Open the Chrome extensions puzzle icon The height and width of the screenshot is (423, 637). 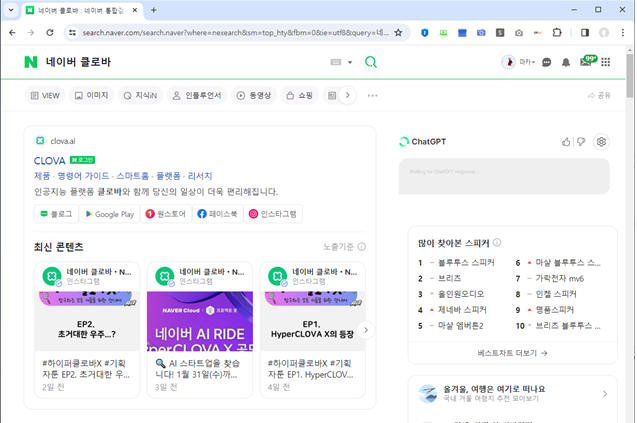pyautogui.click(x=557, y=33)
